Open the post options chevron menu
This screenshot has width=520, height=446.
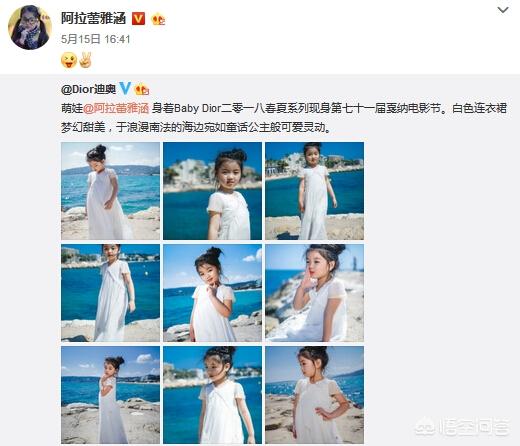pyautogui.click(x=503, y=10)
